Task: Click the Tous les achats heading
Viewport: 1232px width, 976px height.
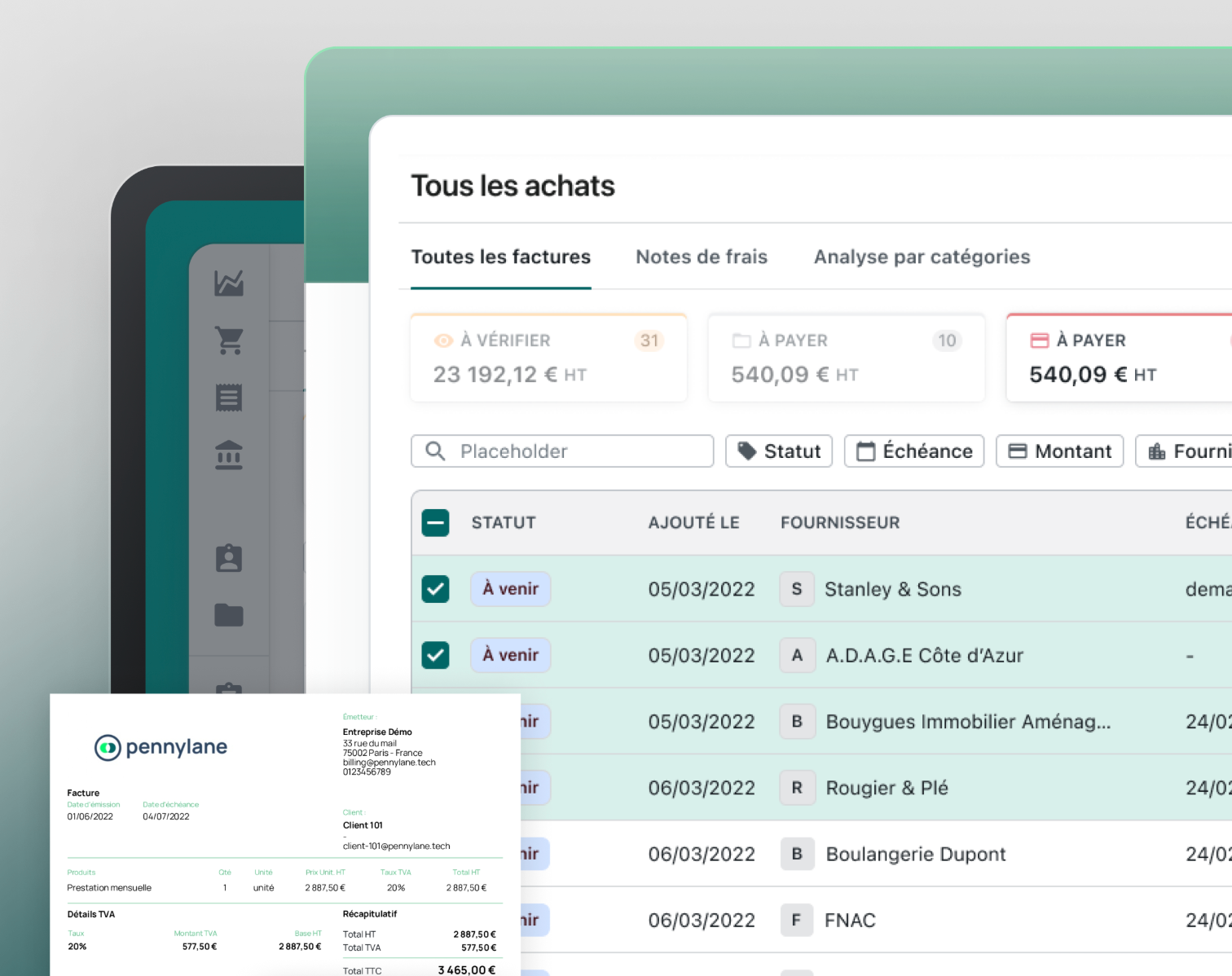Action: coord(513,186)
